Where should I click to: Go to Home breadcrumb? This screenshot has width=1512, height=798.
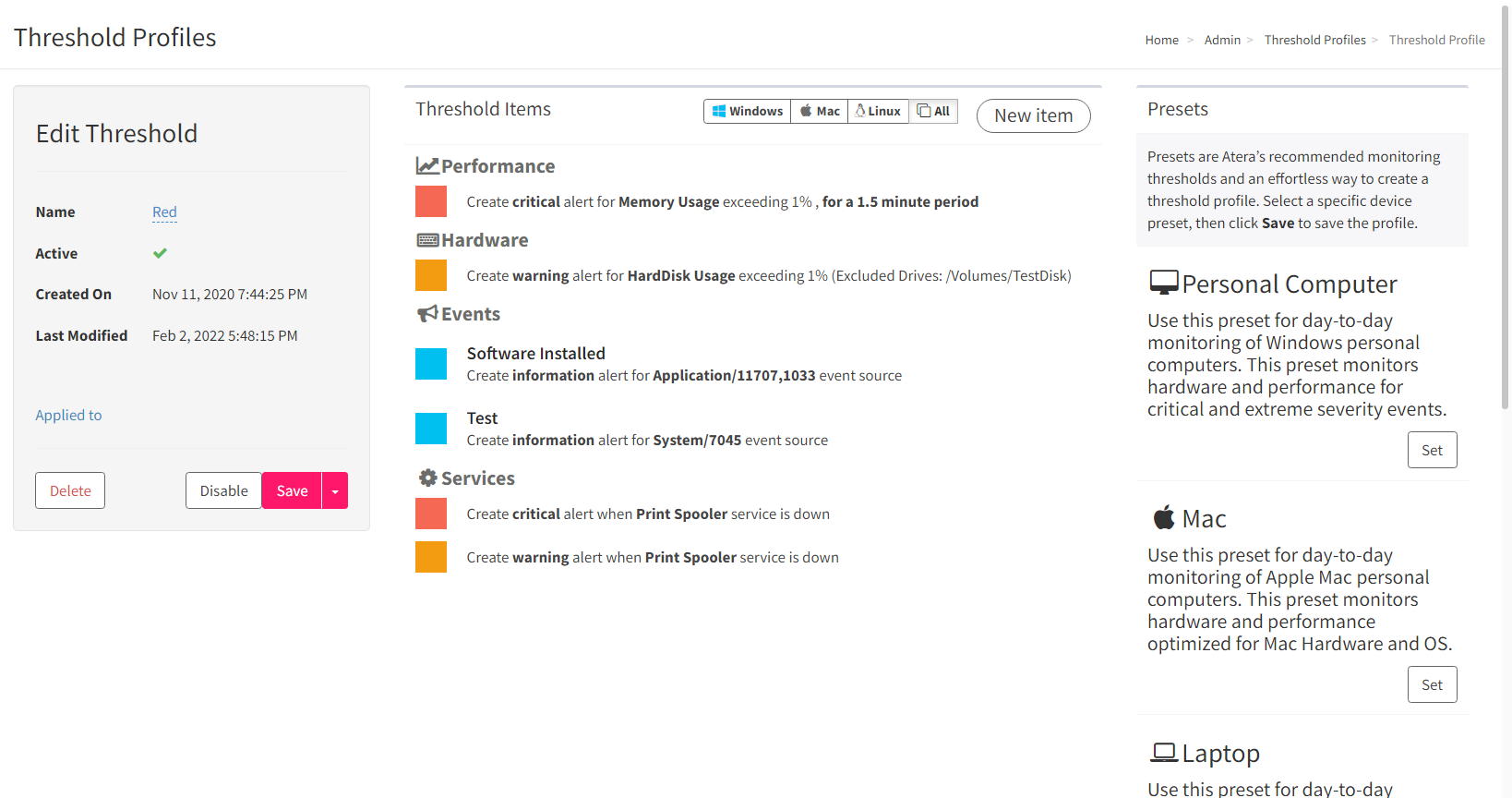[1161, 40]
